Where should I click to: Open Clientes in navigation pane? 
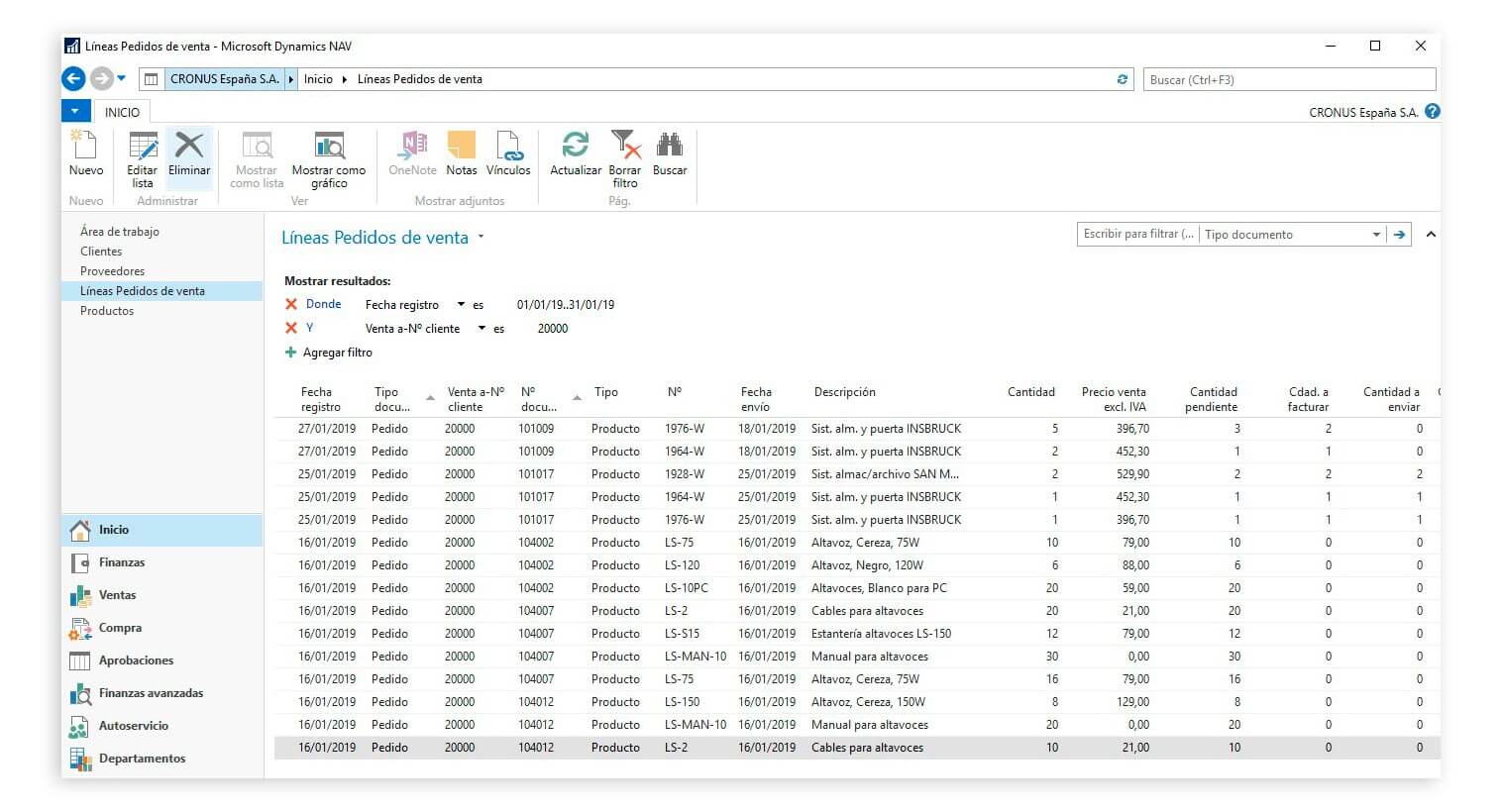coord(101,252)
